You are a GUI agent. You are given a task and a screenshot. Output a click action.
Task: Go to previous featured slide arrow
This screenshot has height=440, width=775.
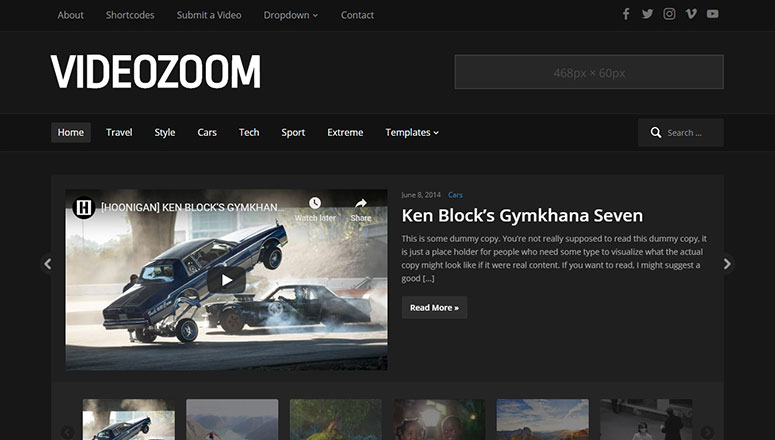tap(47, 264)
